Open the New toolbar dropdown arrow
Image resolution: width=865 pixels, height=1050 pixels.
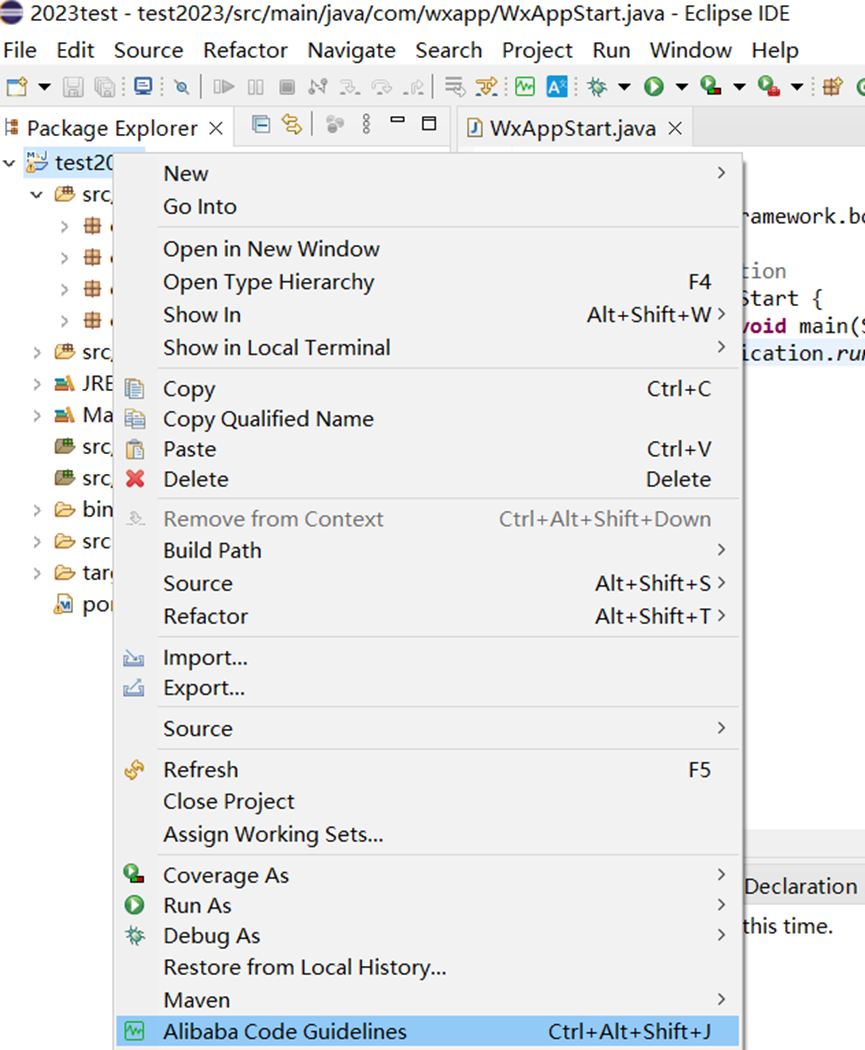pos(44,88)
